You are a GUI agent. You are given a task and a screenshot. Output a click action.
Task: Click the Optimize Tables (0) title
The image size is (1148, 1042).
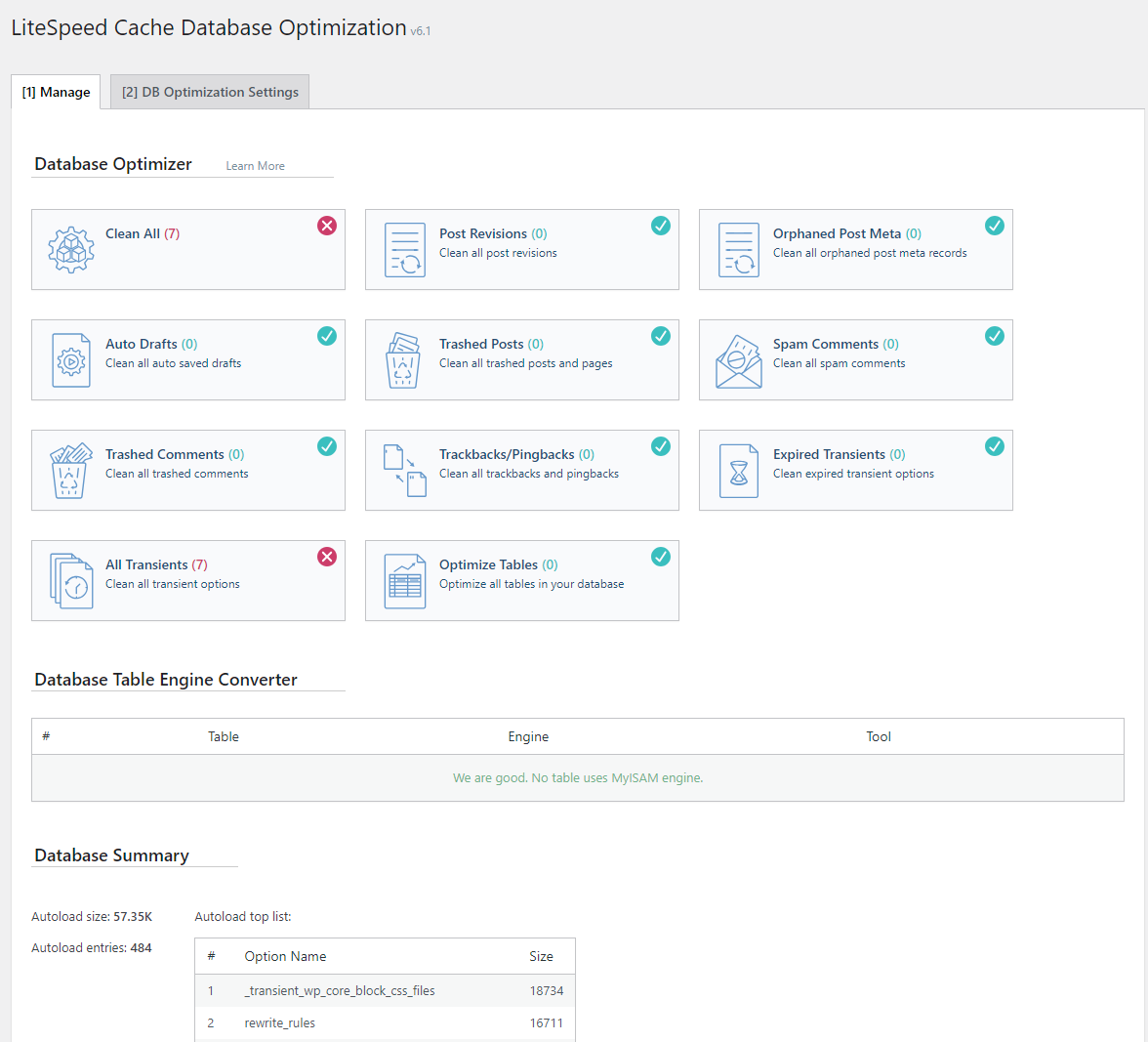click(x=499, y=565)
